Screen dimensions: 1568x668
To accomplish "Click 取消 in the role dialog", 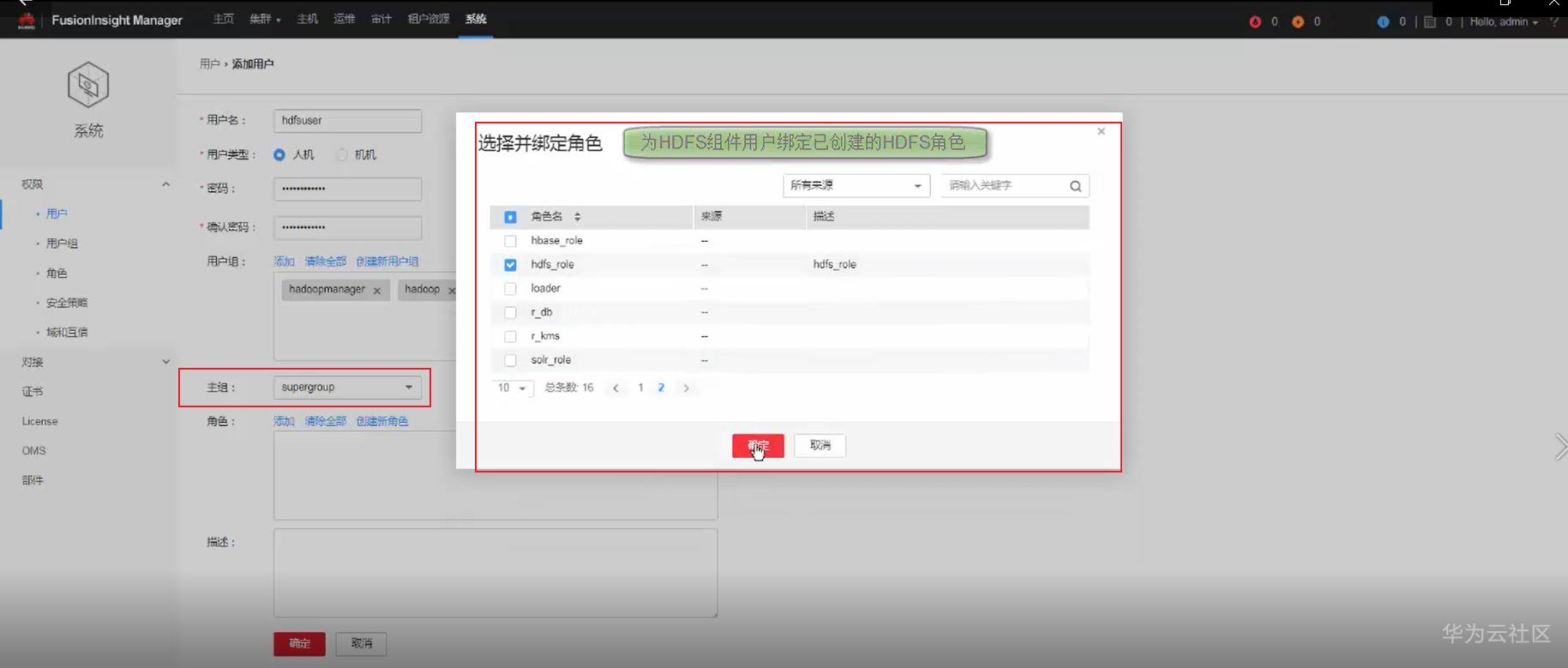I will (820, 446).
